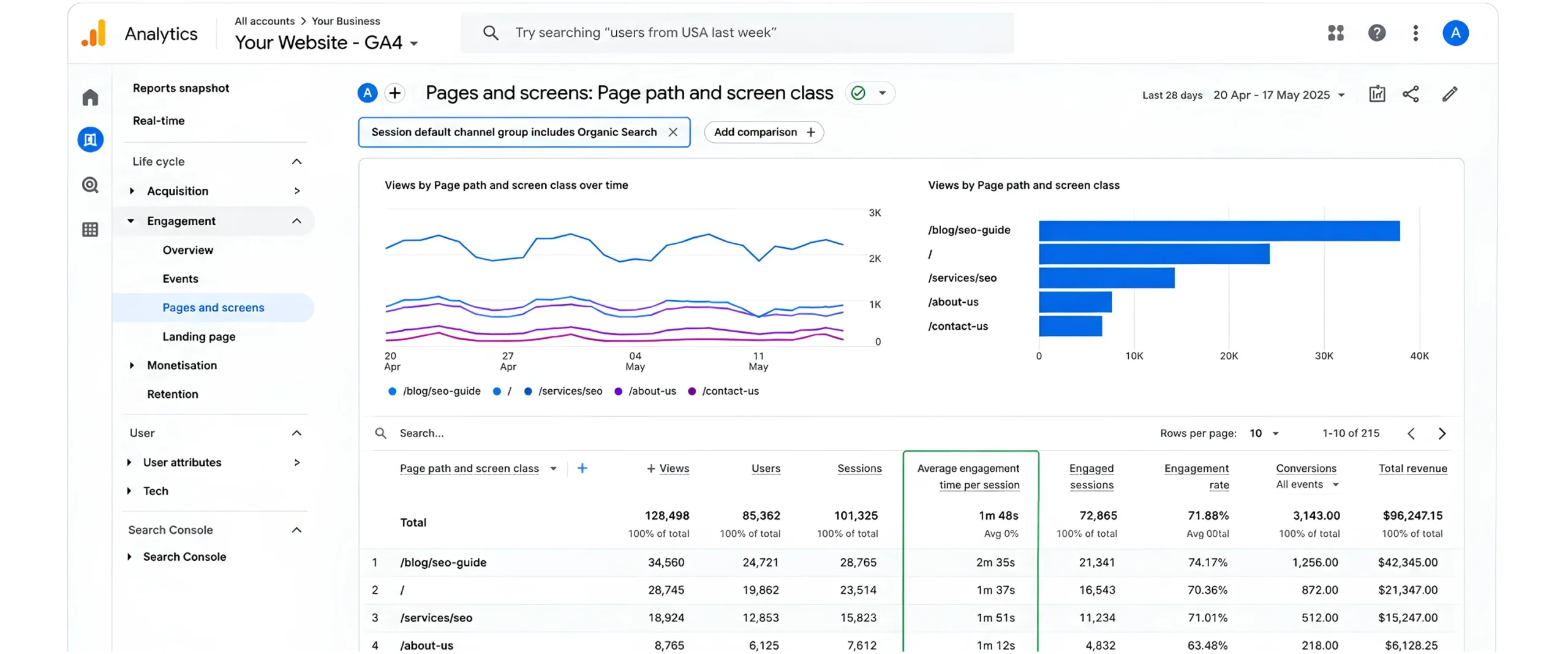Screen dimensions: 1568x654
Task: Add a new comparison with plus circle icon
Action: [395, 93]
